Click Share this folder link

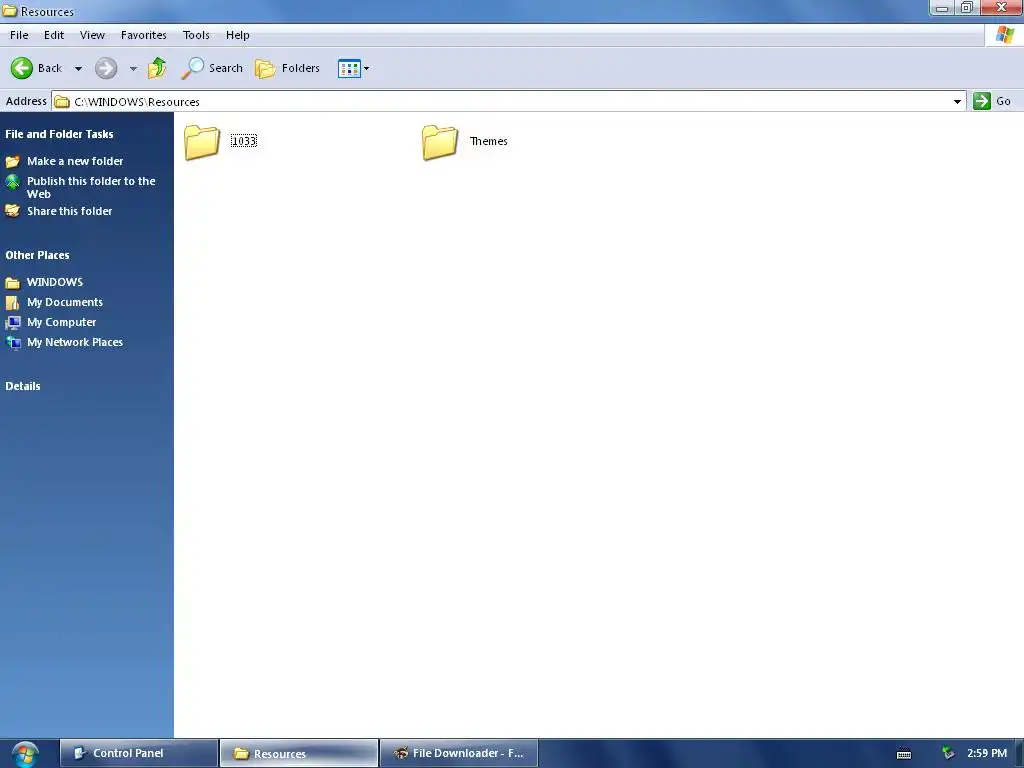(69, 212)
